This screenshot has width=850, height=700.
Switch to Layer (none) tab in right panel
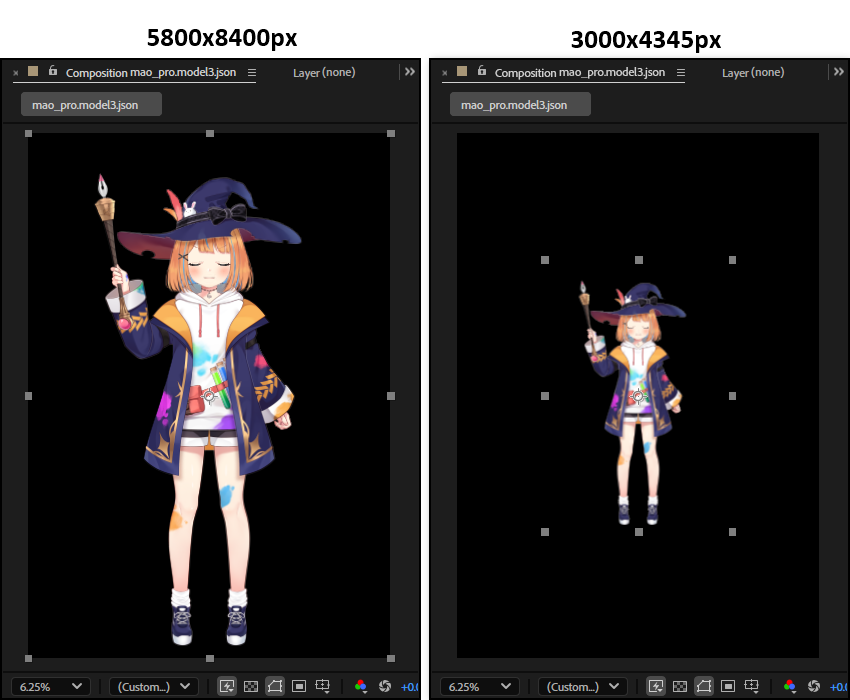point(753,73)
